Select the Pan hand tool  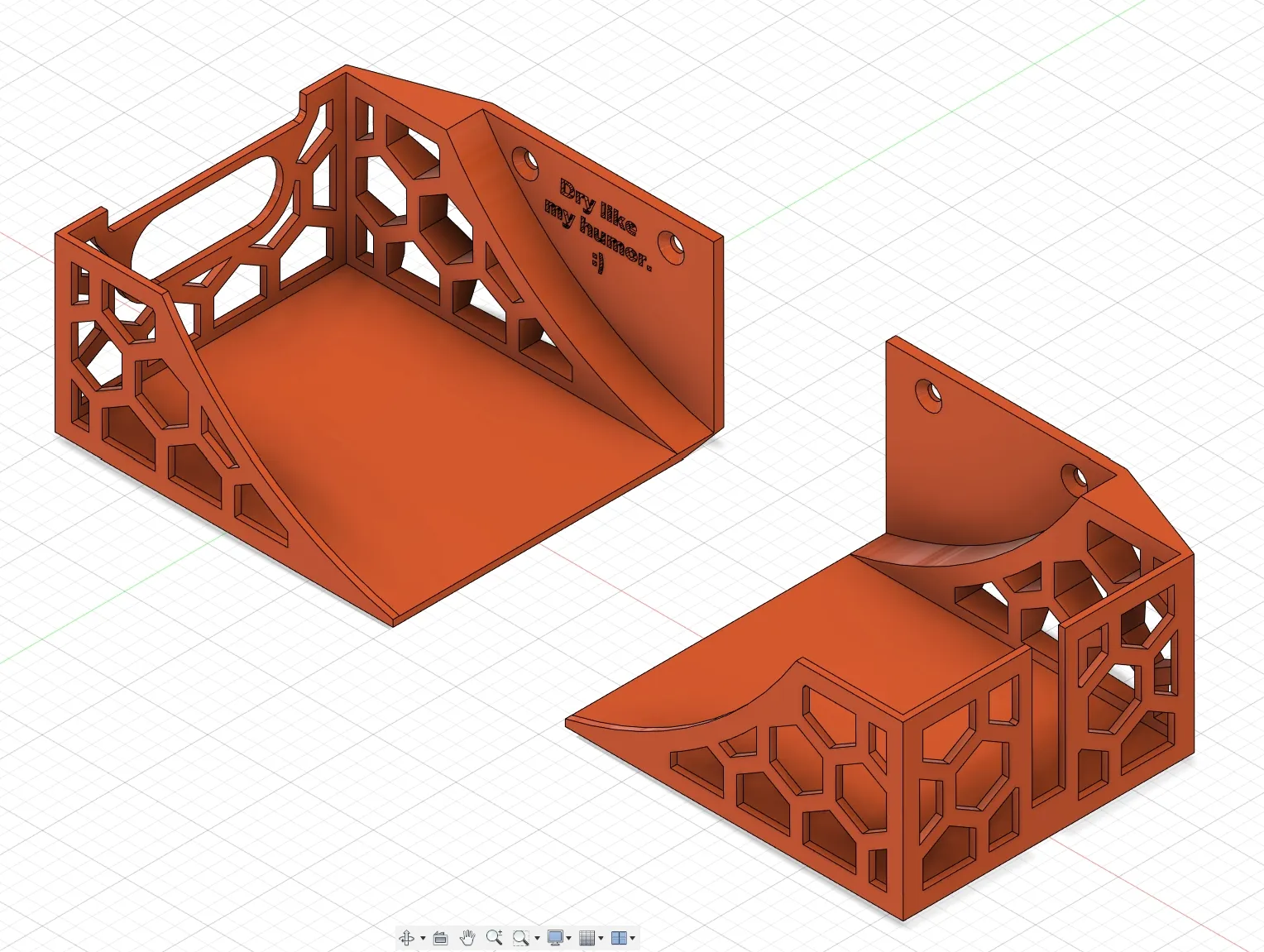click(467, 938)
